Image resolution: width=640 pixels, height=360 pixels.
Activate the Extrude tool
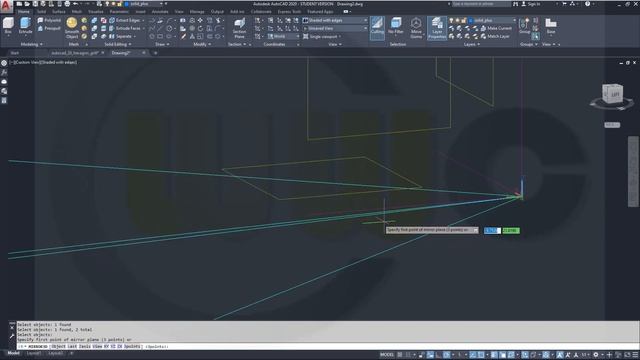click(25, 26)
